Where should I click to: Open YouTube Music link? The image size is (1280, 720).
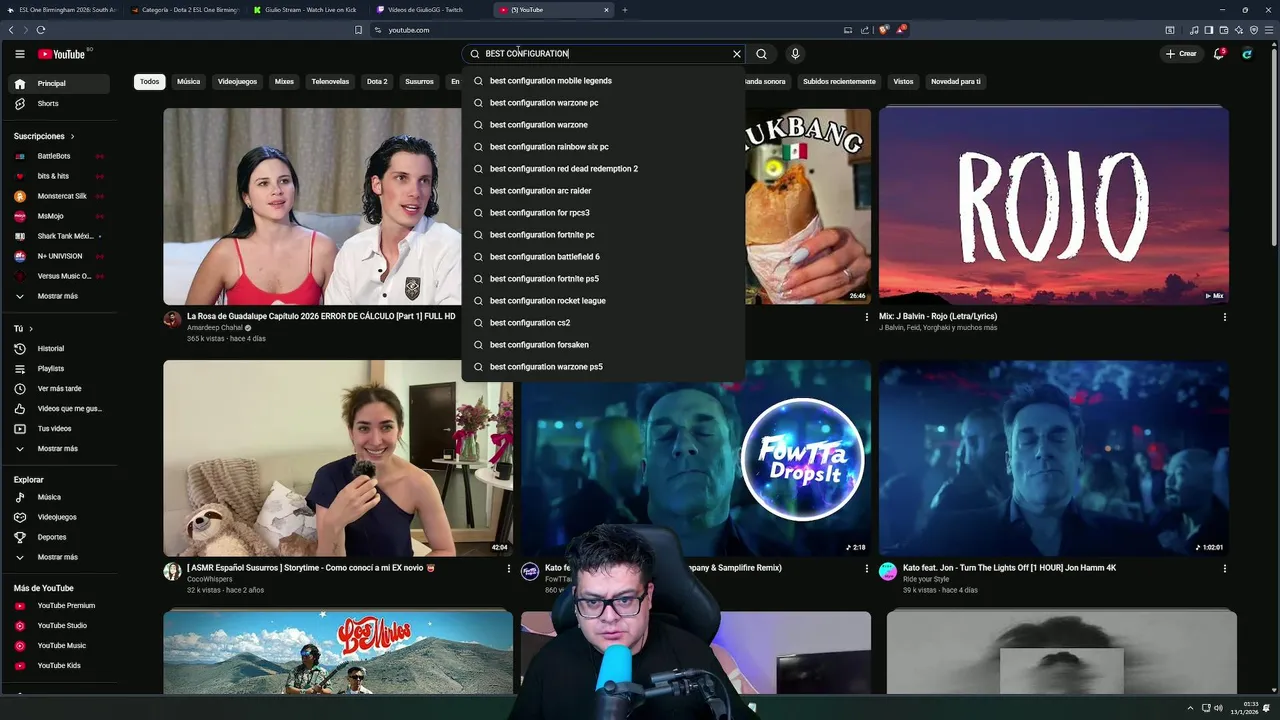tap(60, 646)
